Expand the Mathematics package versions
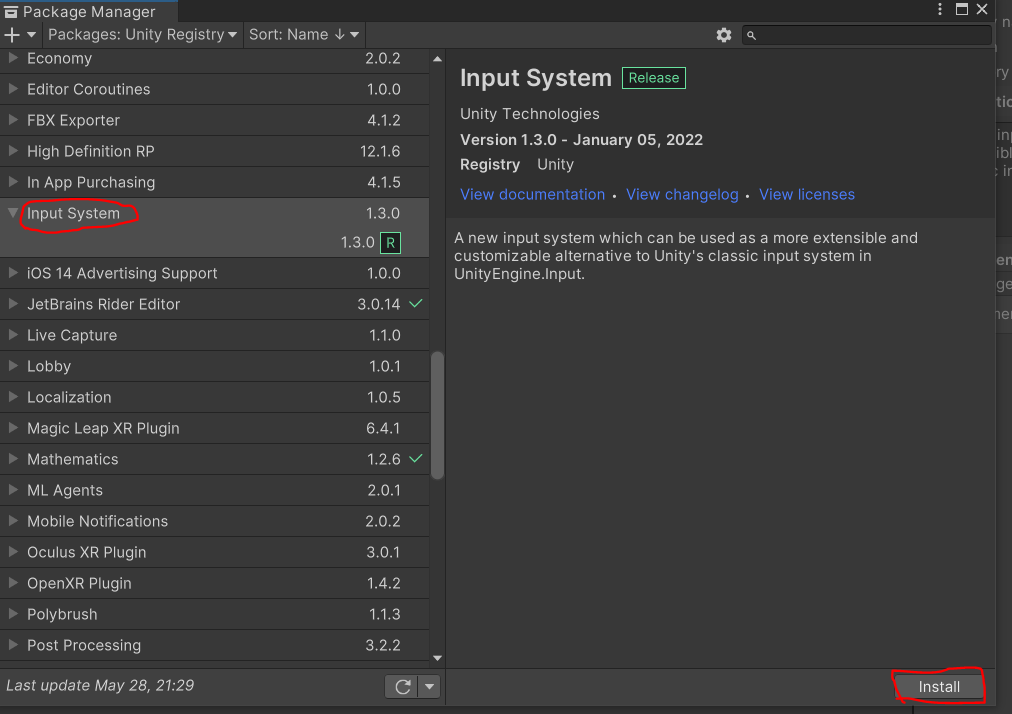 tap(12, 459)
